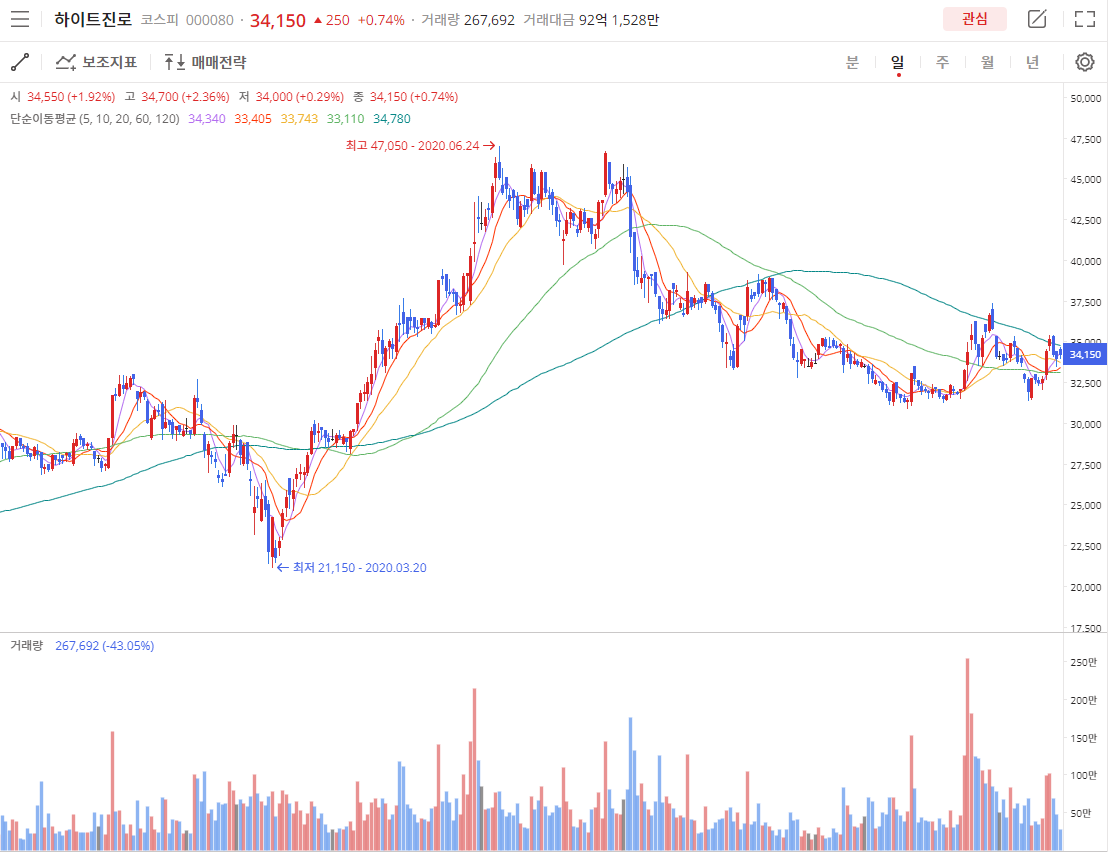The height and width of the screenshot is (852, 1108).
Task: Click open price 34,550 (+1.92%)
Action: point(71,97)
